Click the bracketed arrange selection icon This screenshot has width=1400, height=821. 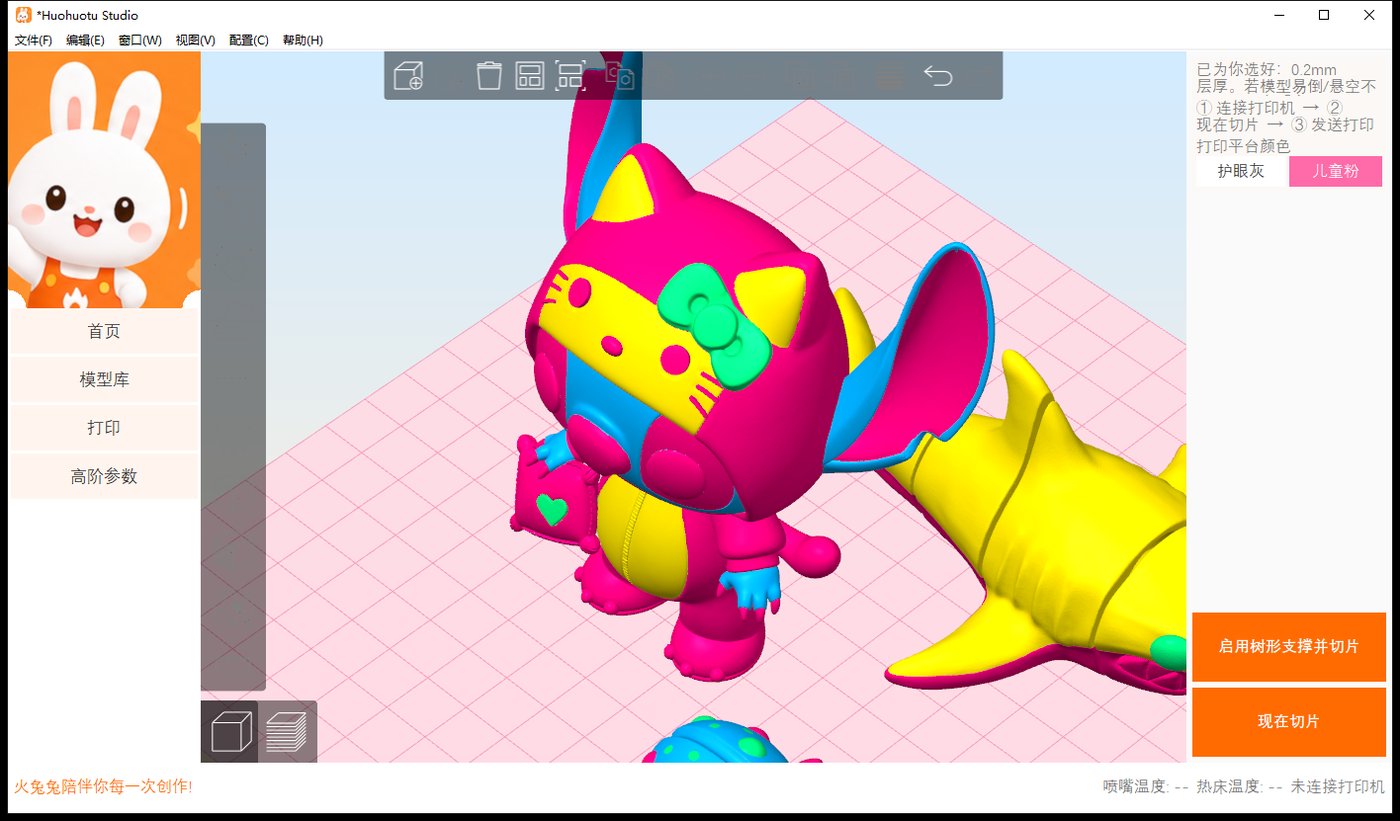pos(570,75)
